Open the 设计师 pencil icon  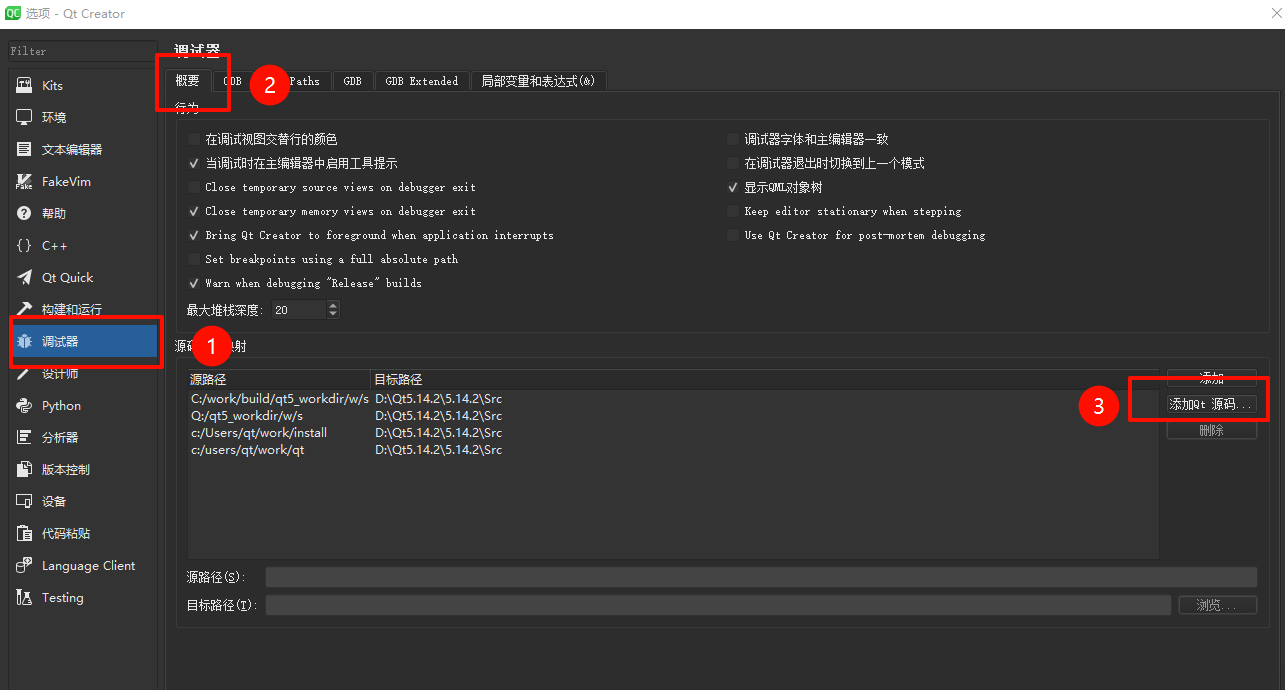pos(24,374)
